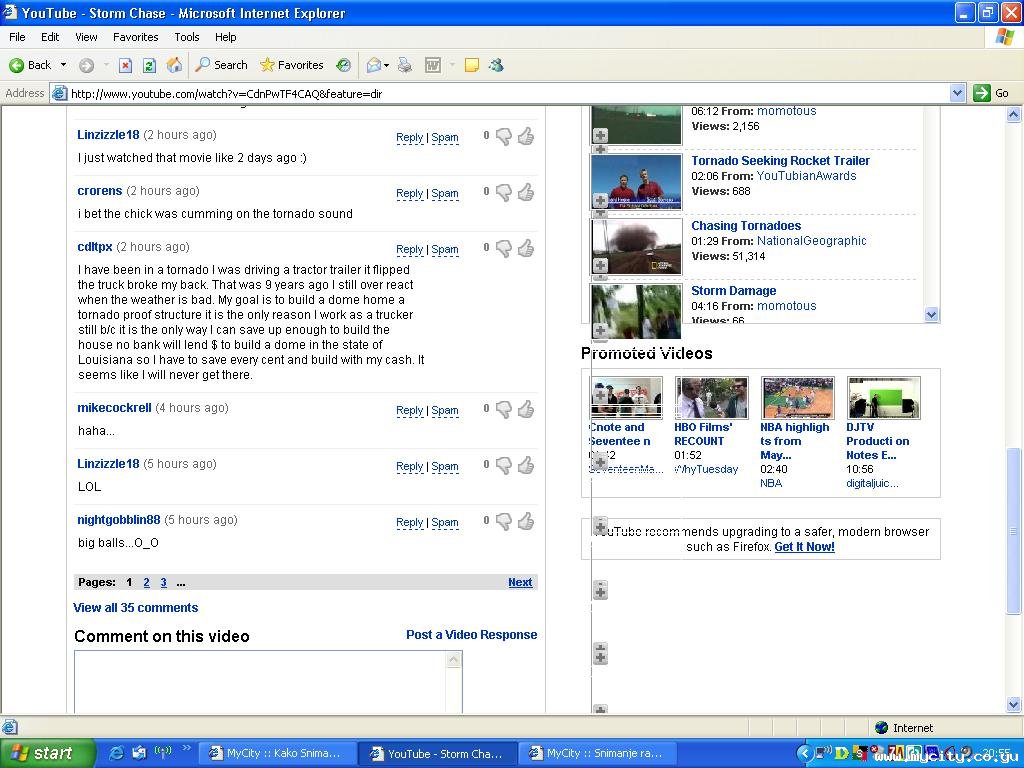Open the Mail button dropdown arrow
The height and width of the screenshot is (768, 1024).
[x=387, y=65]
